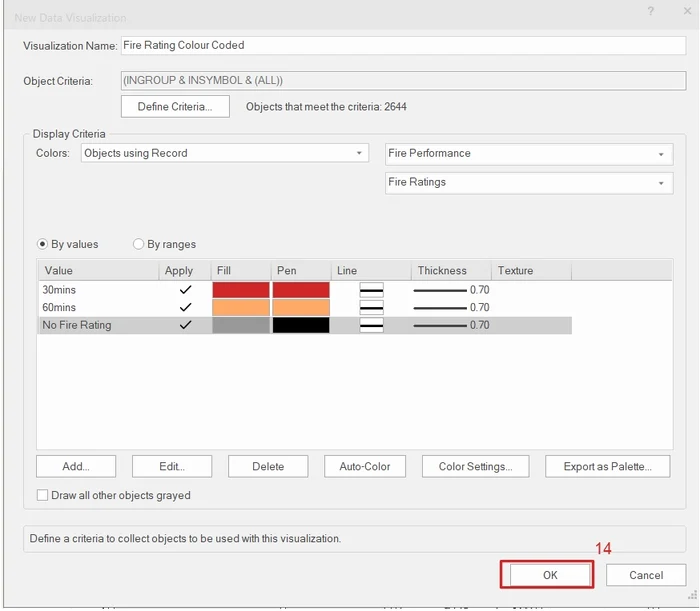Click Export as Palette button

coord(607,466)
